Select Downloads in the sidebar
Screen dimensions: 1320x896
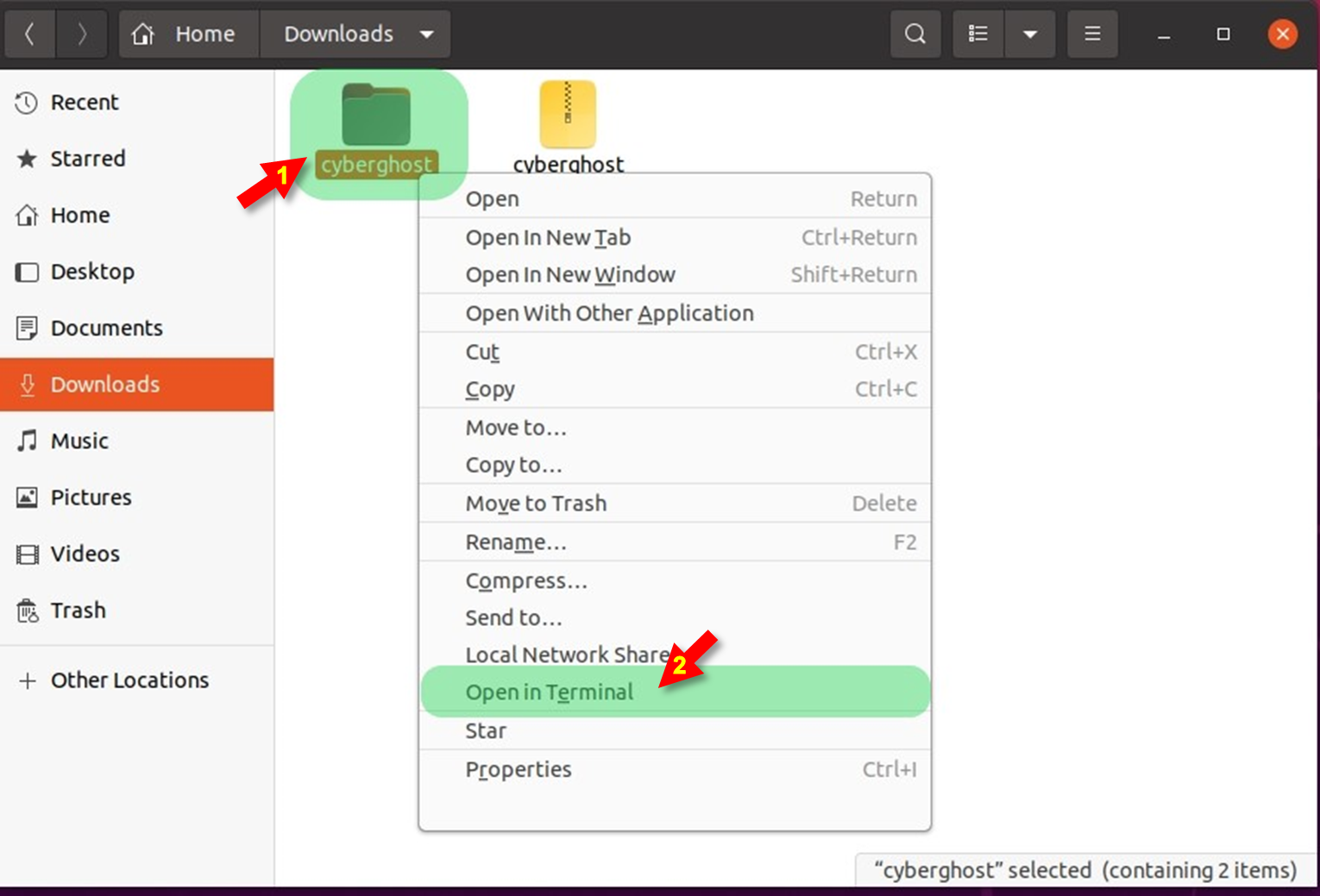pos(137,385)
